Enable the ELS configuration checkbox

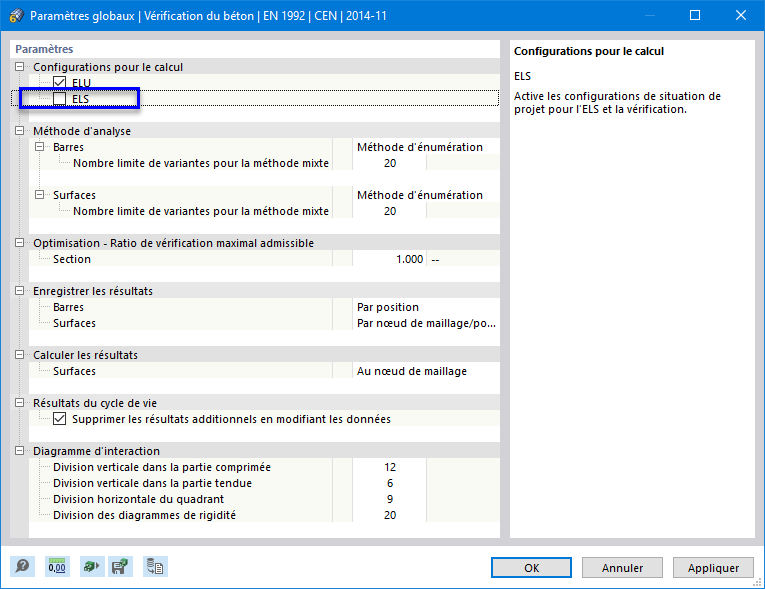[x=60, y=99]
